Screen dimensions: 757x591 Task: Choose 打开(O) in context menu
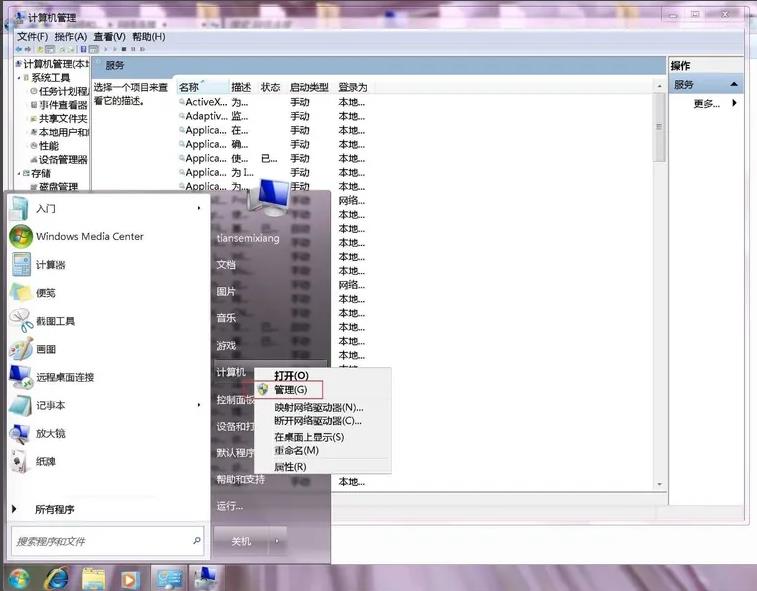[291, 376]
